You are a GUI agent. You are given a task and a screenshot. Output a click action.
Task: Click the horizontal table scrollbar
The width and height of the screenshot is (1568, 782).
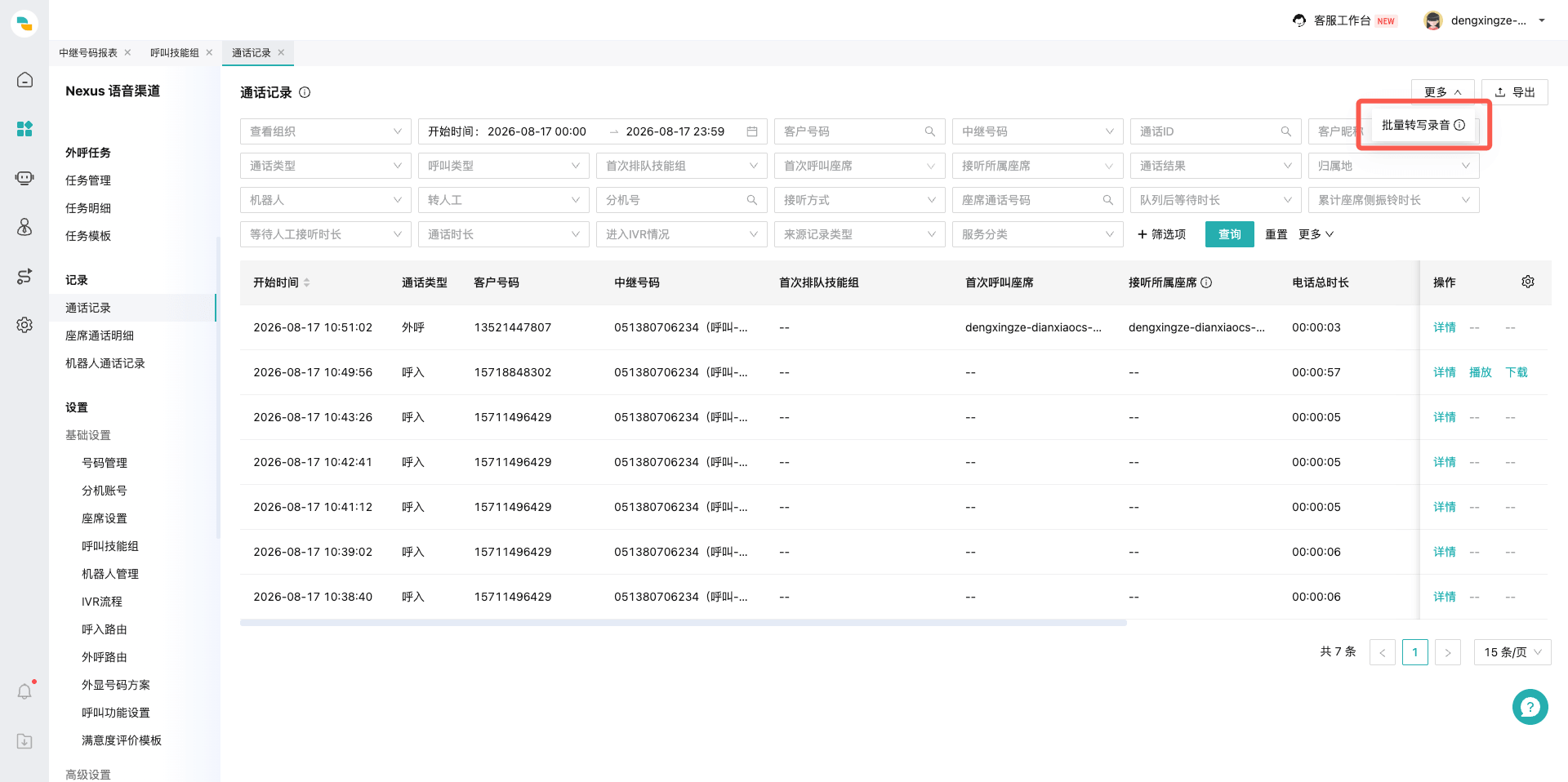(x=684, y=623)
